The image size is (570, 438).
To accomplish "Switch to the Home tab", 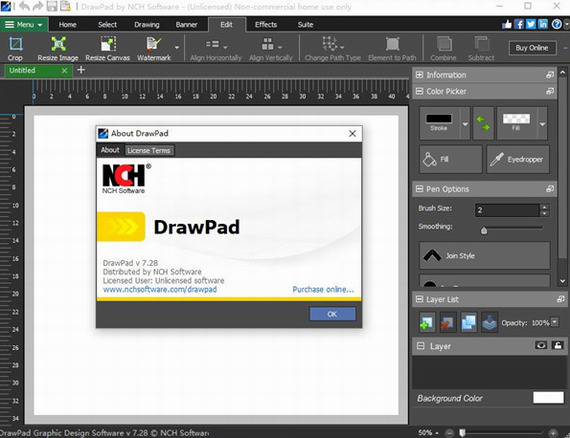I will coord(68,25).
